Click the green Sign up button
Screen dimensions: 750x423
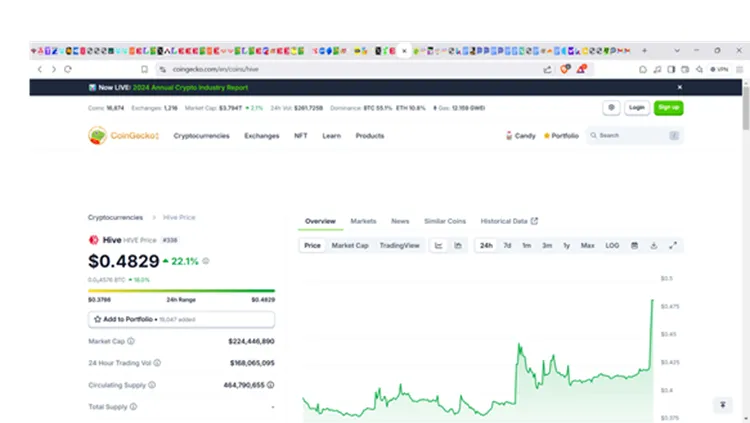(668, 108)
